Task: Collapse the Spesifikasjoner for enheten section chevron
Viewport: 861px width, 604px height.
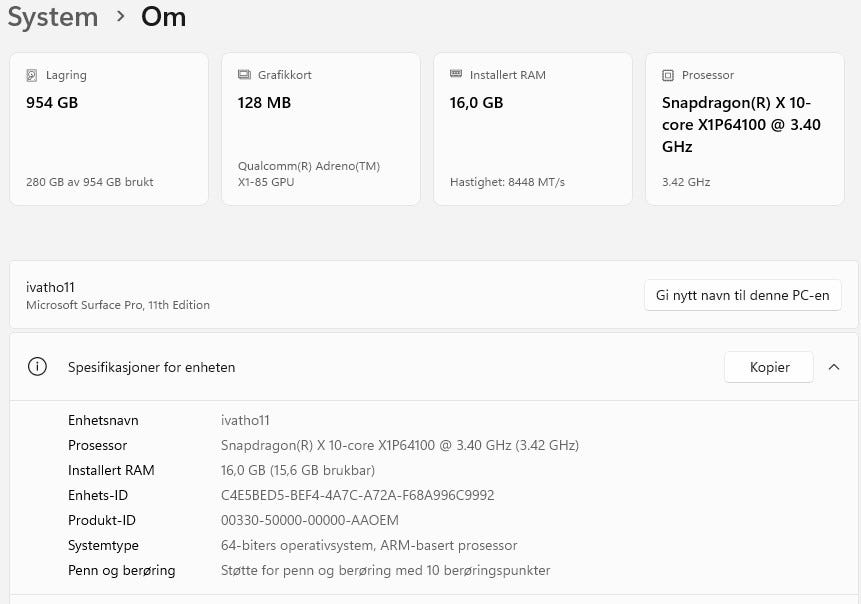Action: pos(834,367)
